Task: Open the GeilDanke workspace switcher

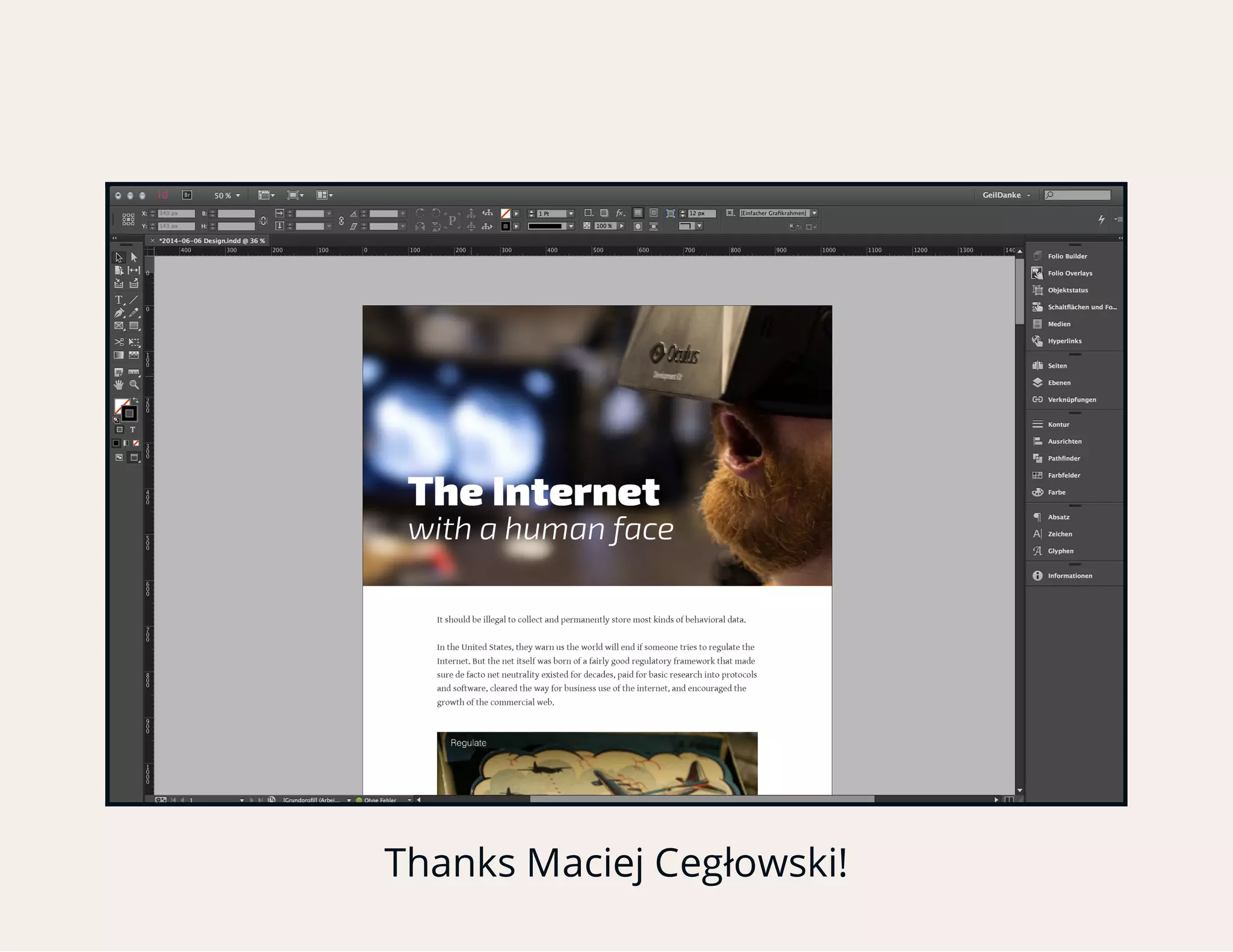Action: (x=1006, y=195)
